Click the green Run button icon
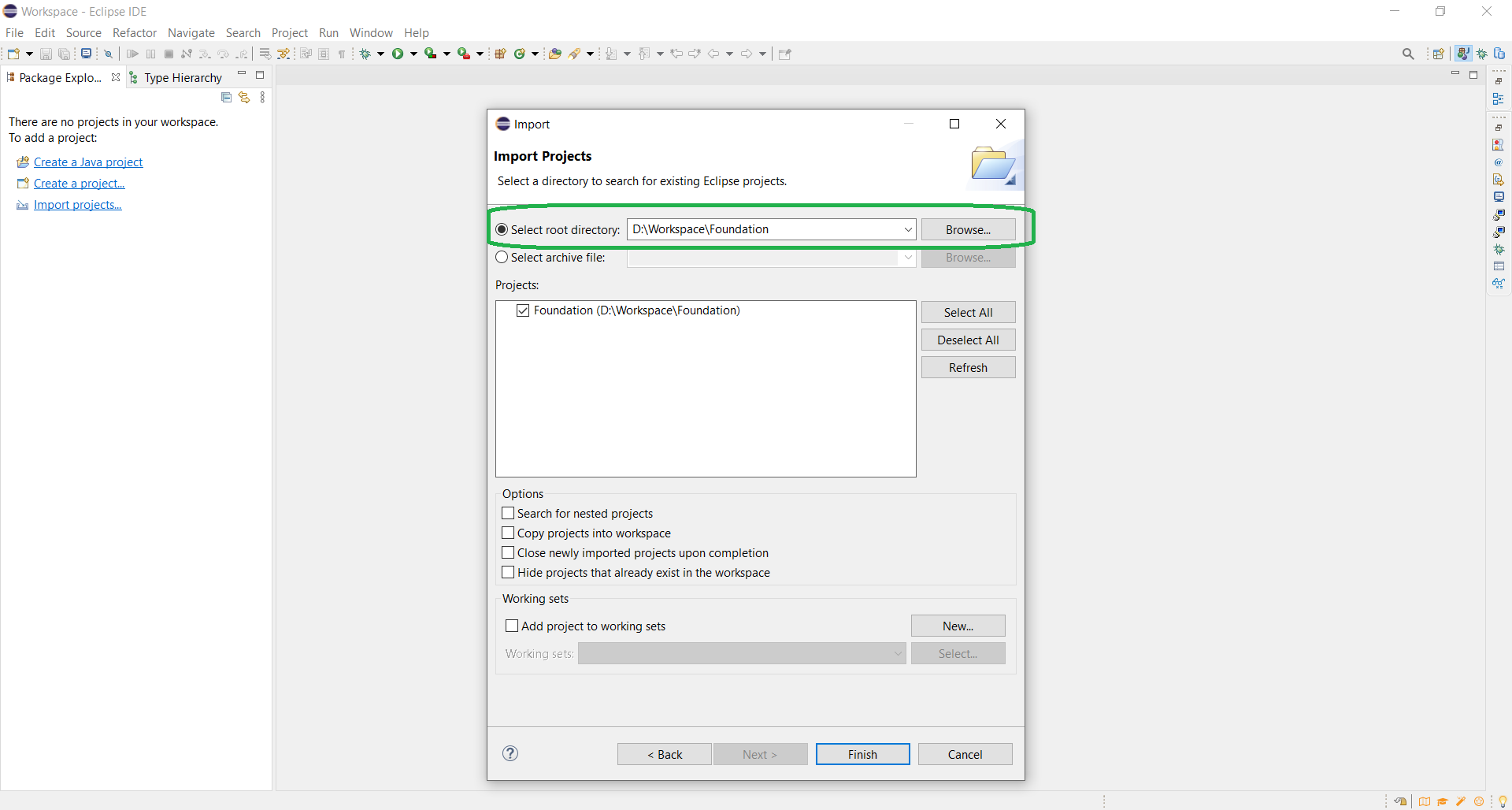 pos(398,54)
